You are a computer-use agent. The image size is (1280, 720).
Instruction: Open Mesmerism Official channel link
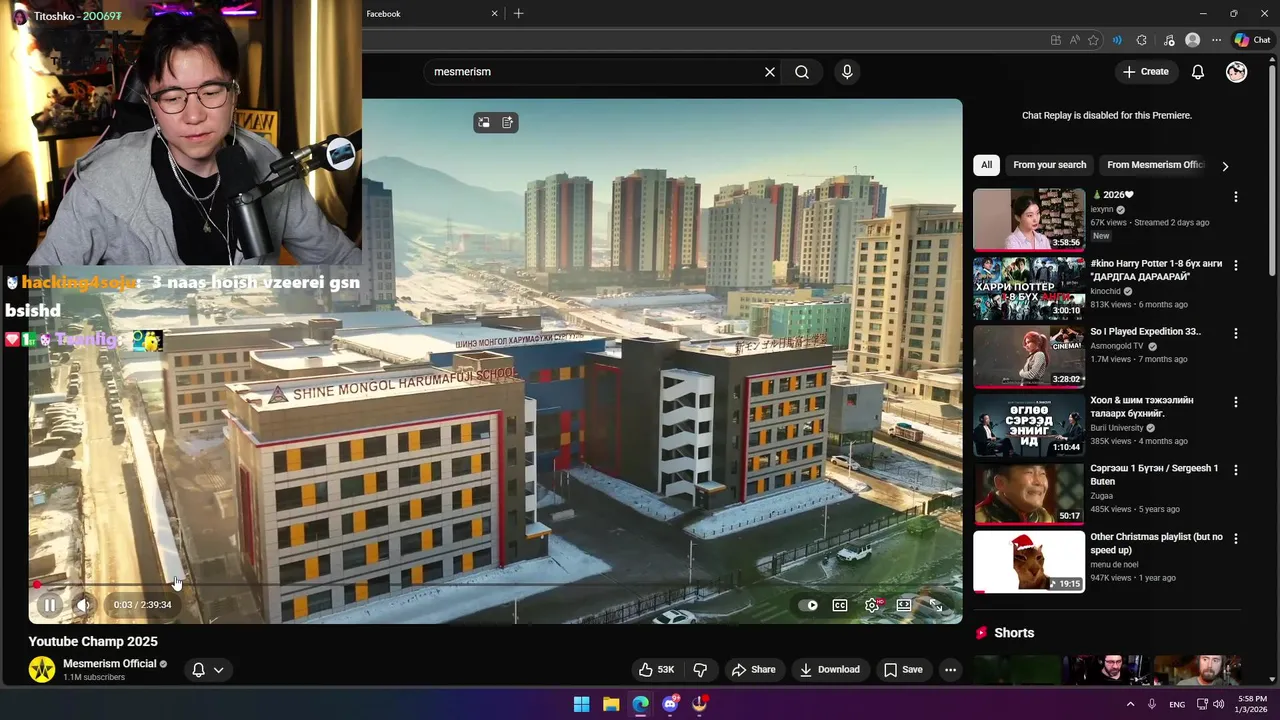pyautogui.click(x=110, y=664)
